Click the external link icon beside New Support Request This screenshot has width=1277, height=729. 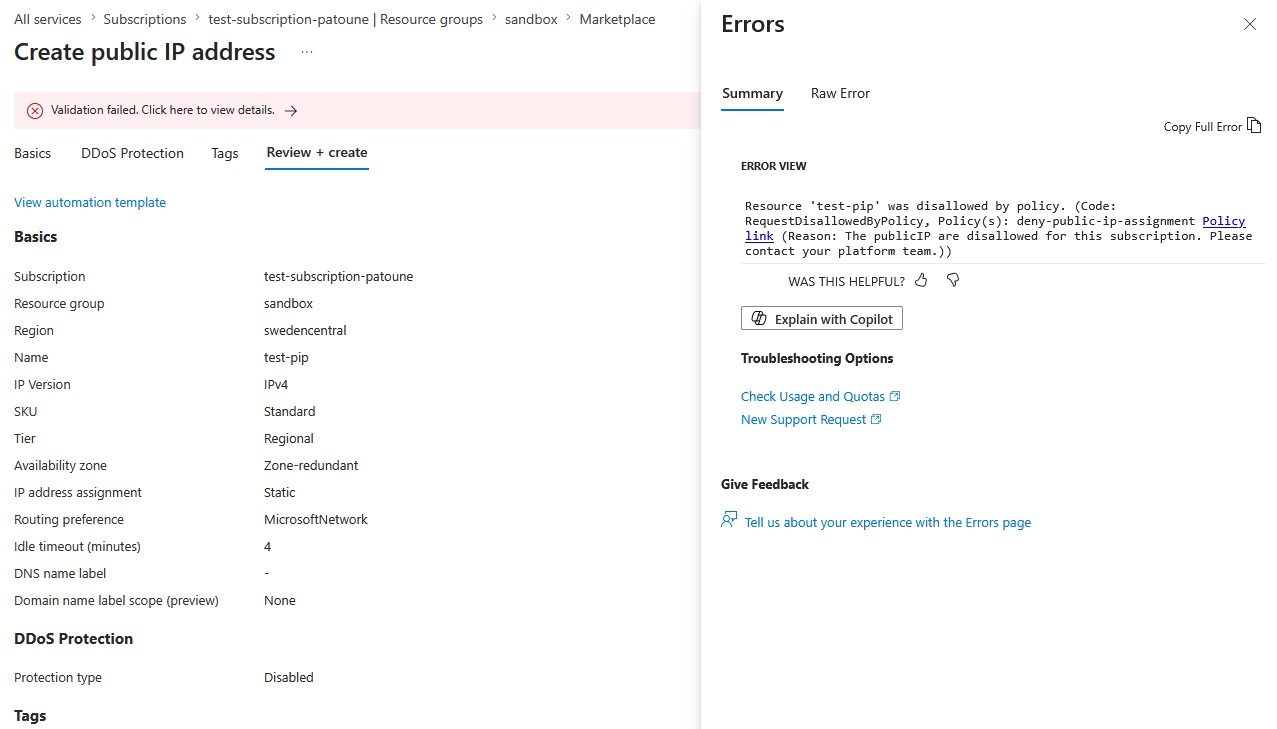876,419
